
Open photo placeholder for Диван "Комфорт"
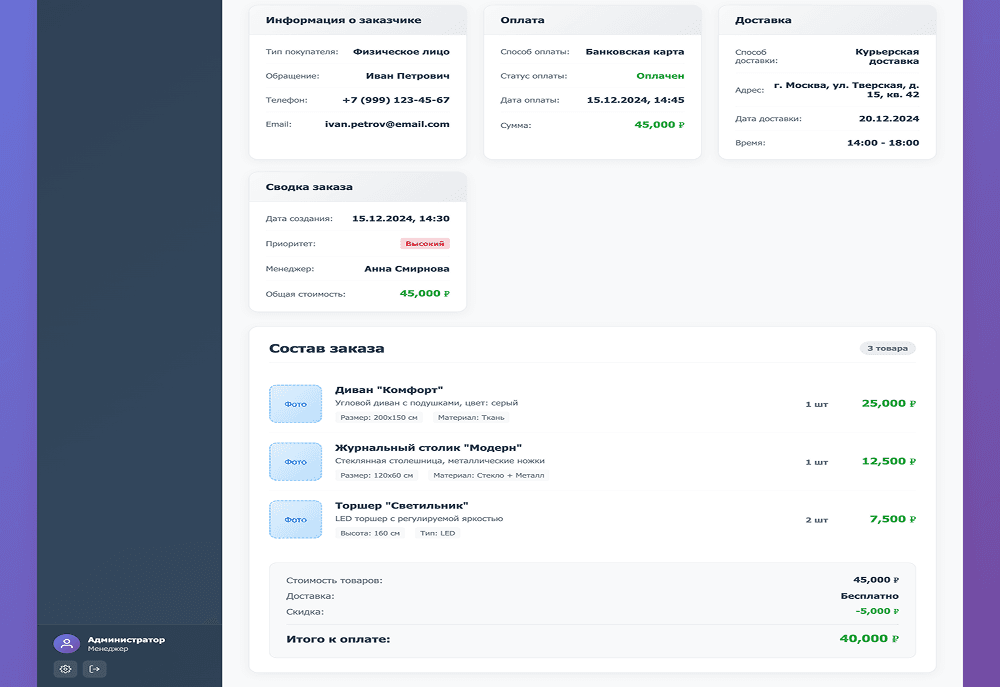pos(295,404)
